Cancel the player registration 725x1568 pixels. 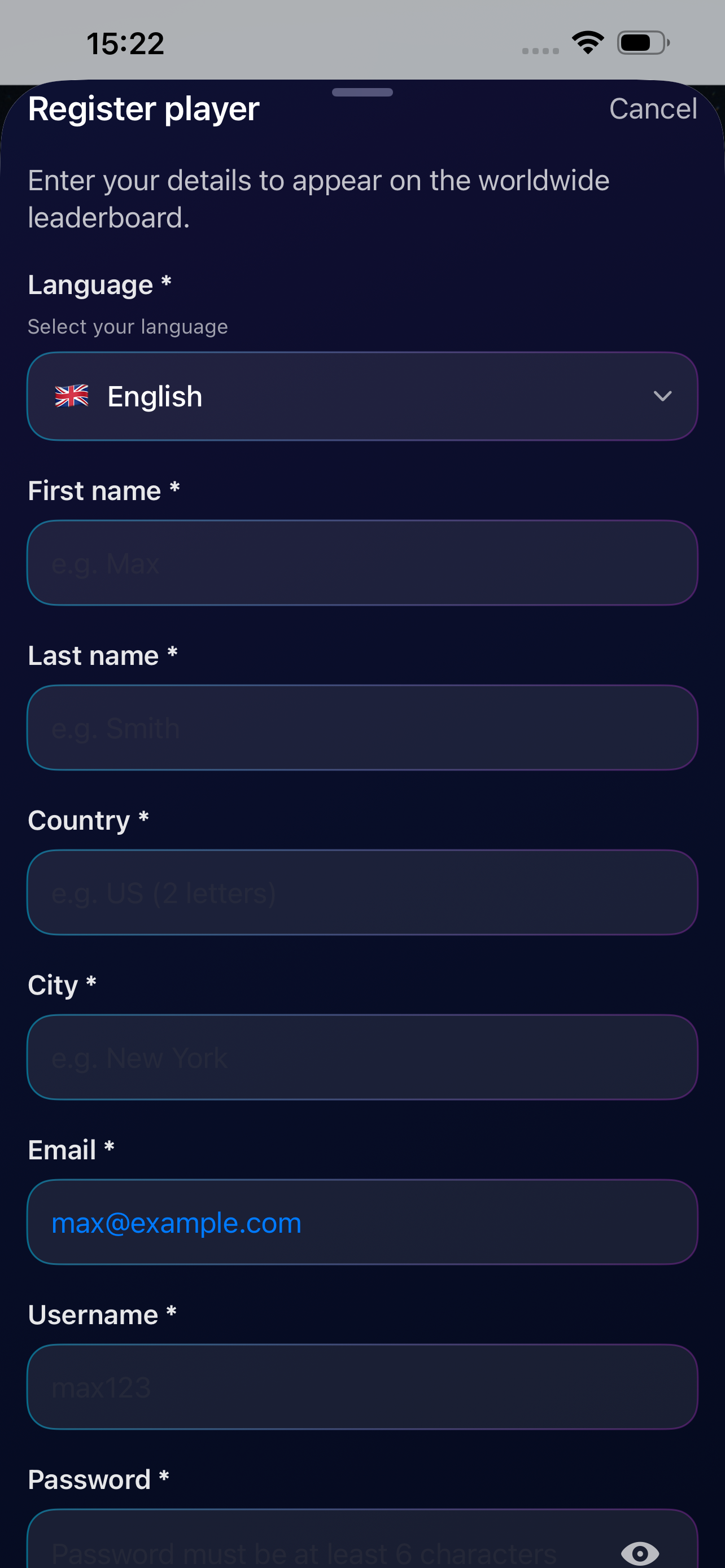pos(653,109)
